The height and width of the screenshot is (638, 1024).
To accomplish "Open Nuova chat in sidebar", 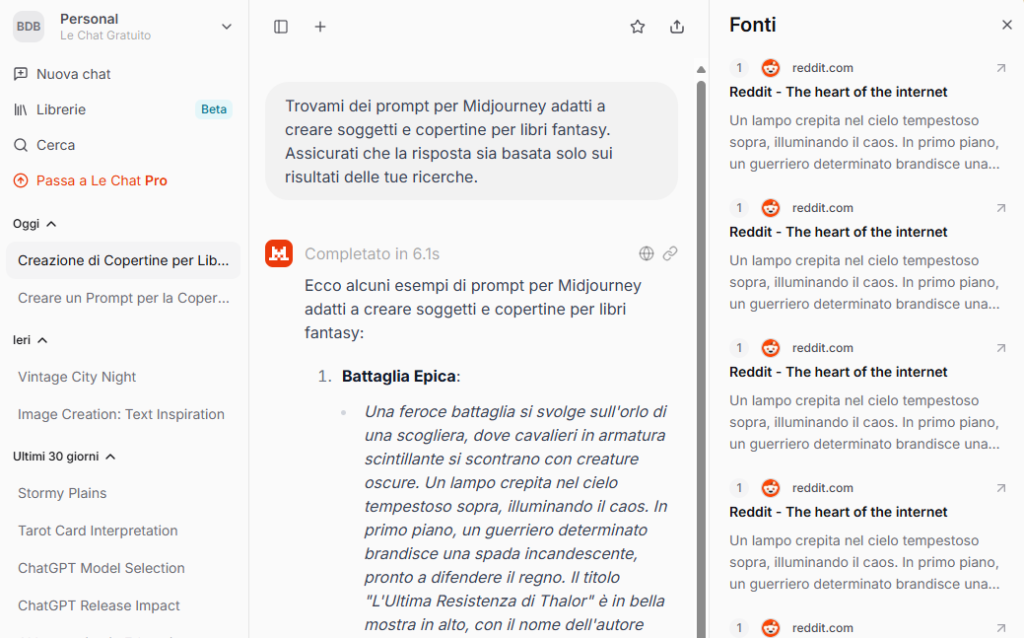I will 73,74.
